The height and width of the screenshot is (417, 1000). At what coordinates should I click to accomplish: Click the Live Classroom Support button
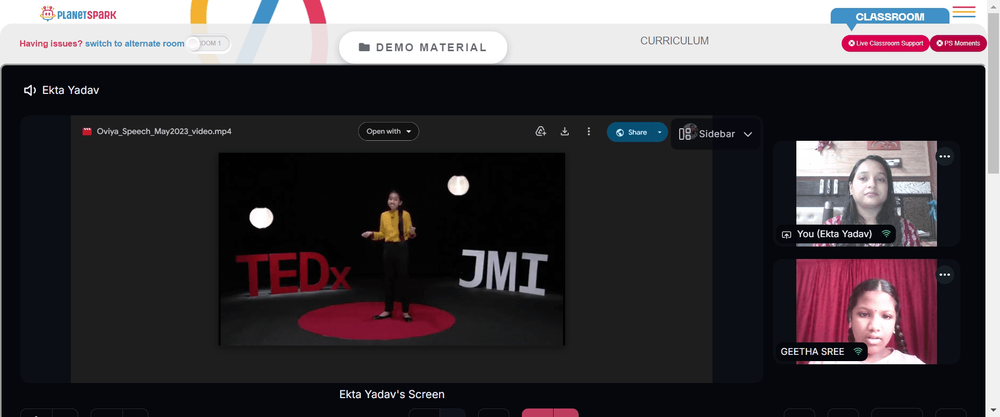coord(885,43)
